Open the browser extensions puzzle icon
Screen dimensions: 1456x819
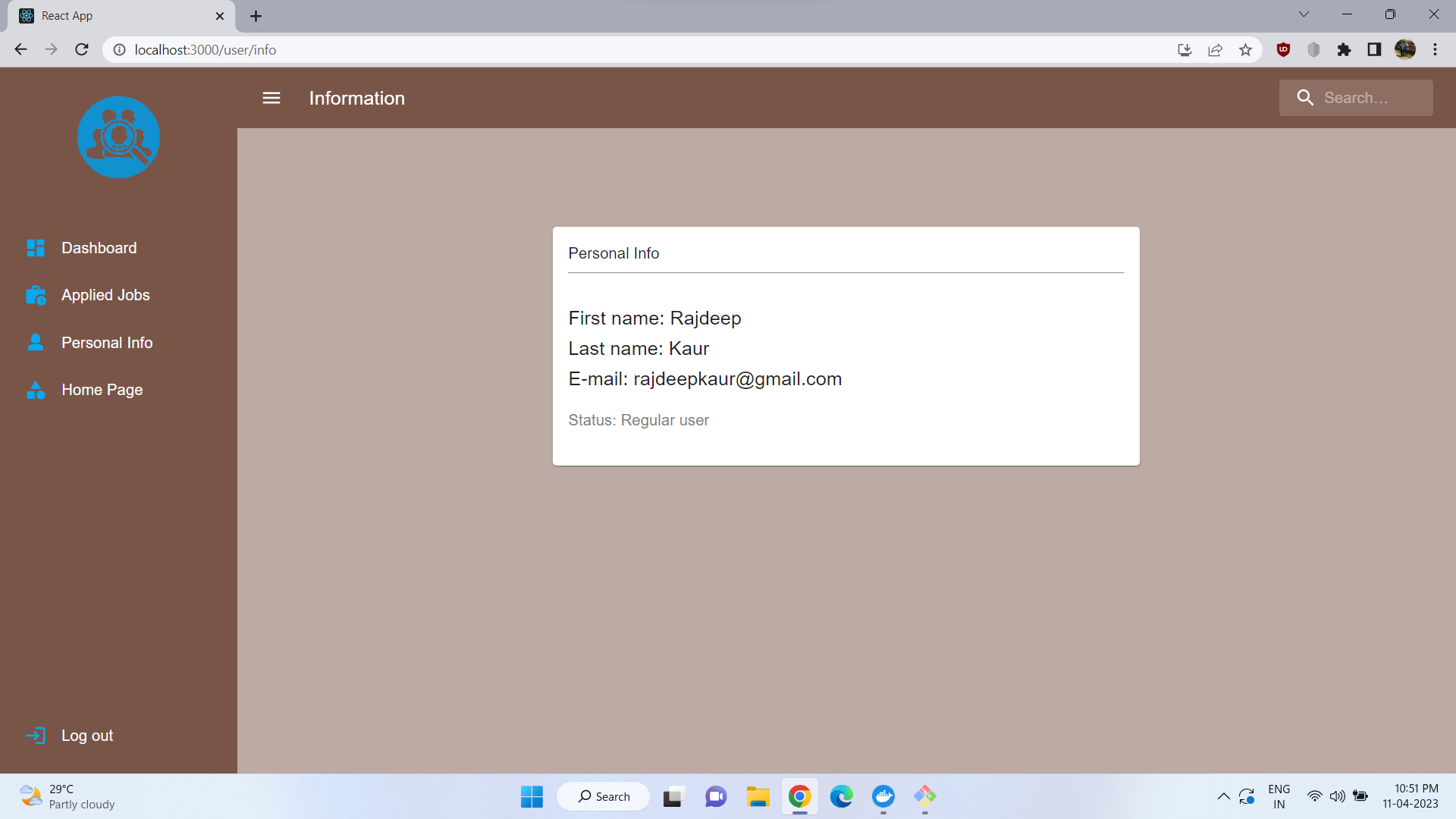1344,50
